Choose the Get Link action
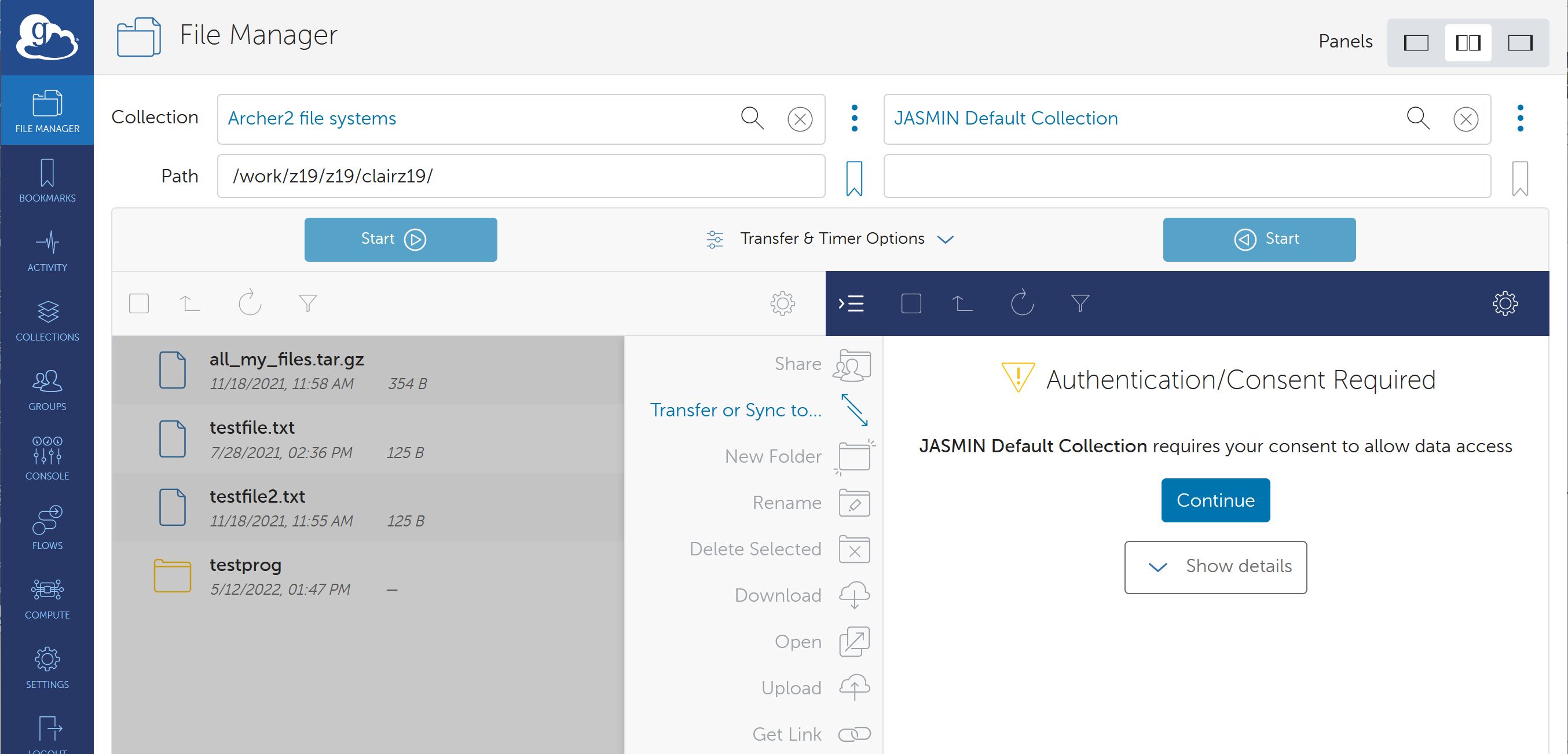Image resolution: width=1568 pixels, height=754 pixels. click(811, 734)
